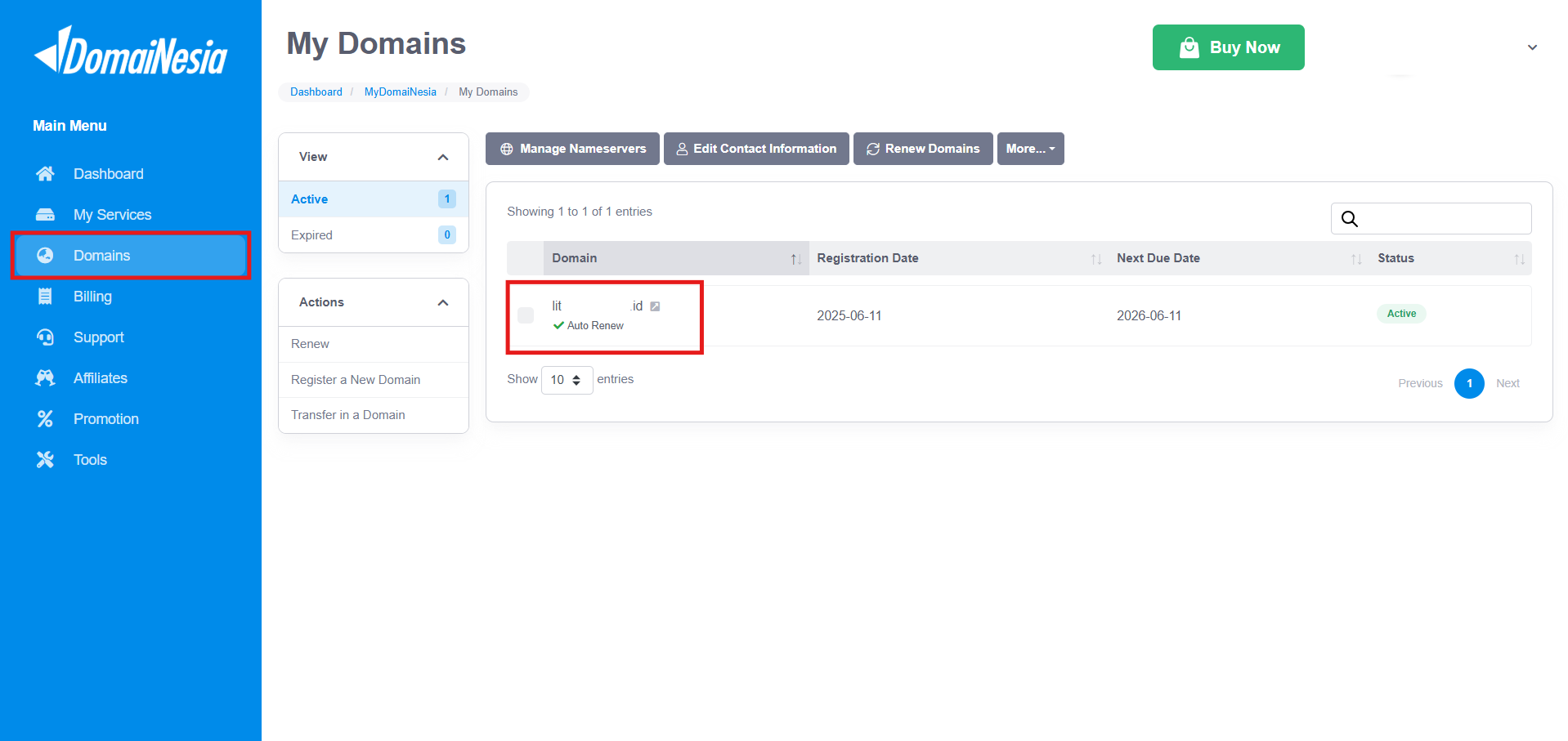Select the checkbox next to the domain row
The image size is (1568, 741).
[526, 315]
